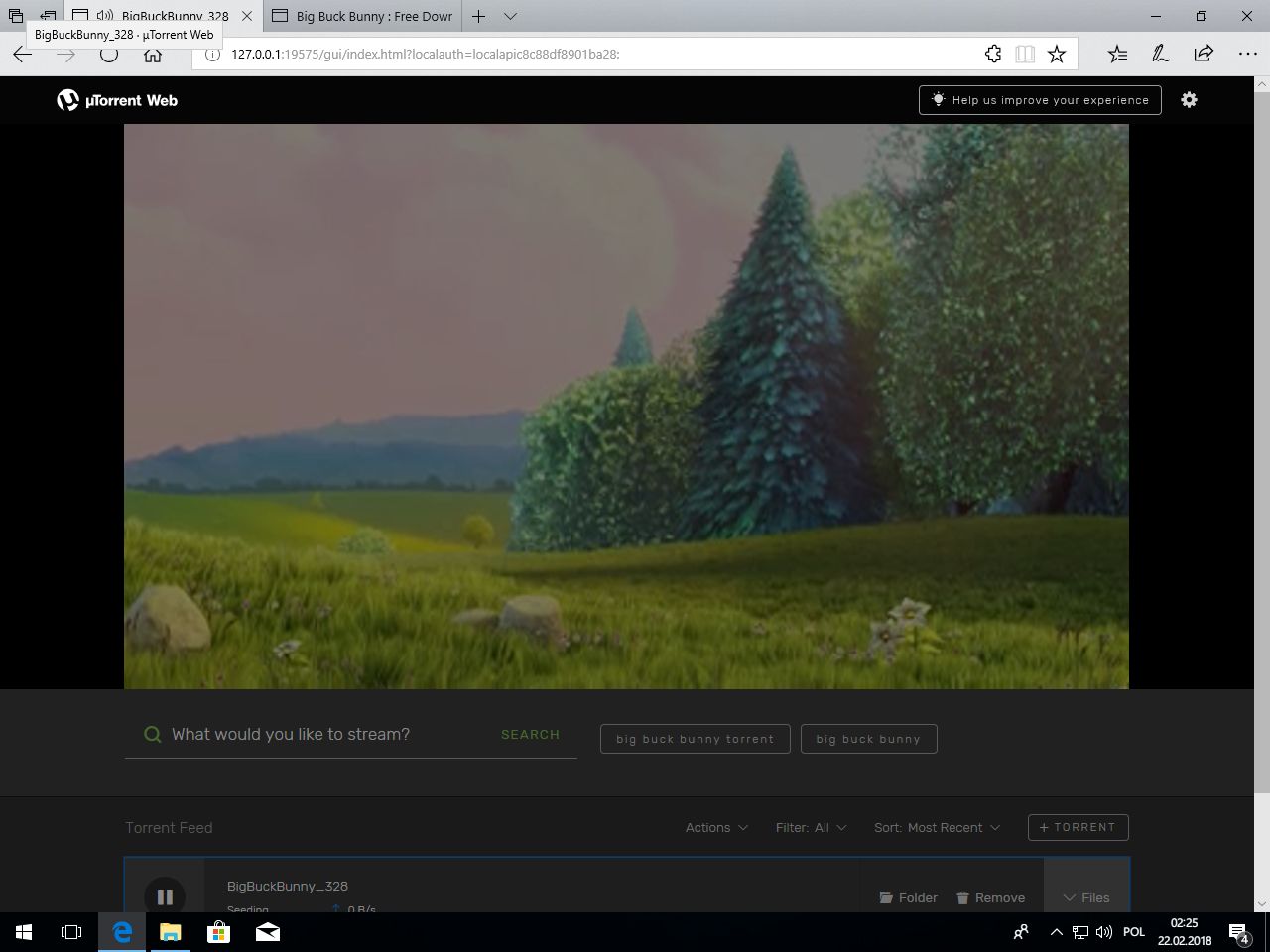This screenshot has width=1270, height=952.
Task: Pause the BigBuckBunny_328 torrent
Action: pyautogui.click(x=165, y=896)
